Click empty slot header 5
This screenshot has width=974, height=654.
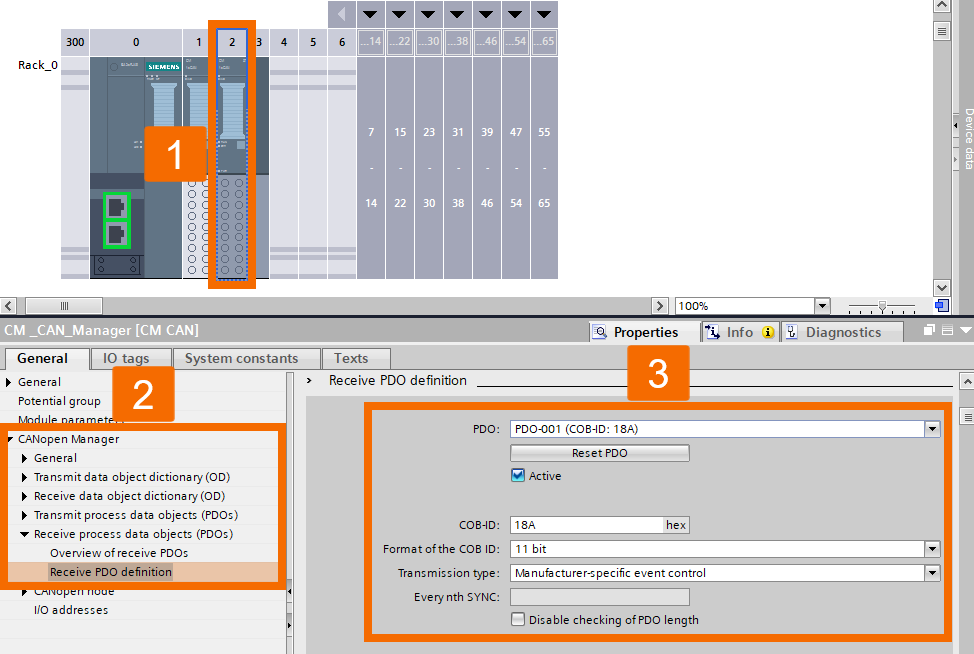313,42
